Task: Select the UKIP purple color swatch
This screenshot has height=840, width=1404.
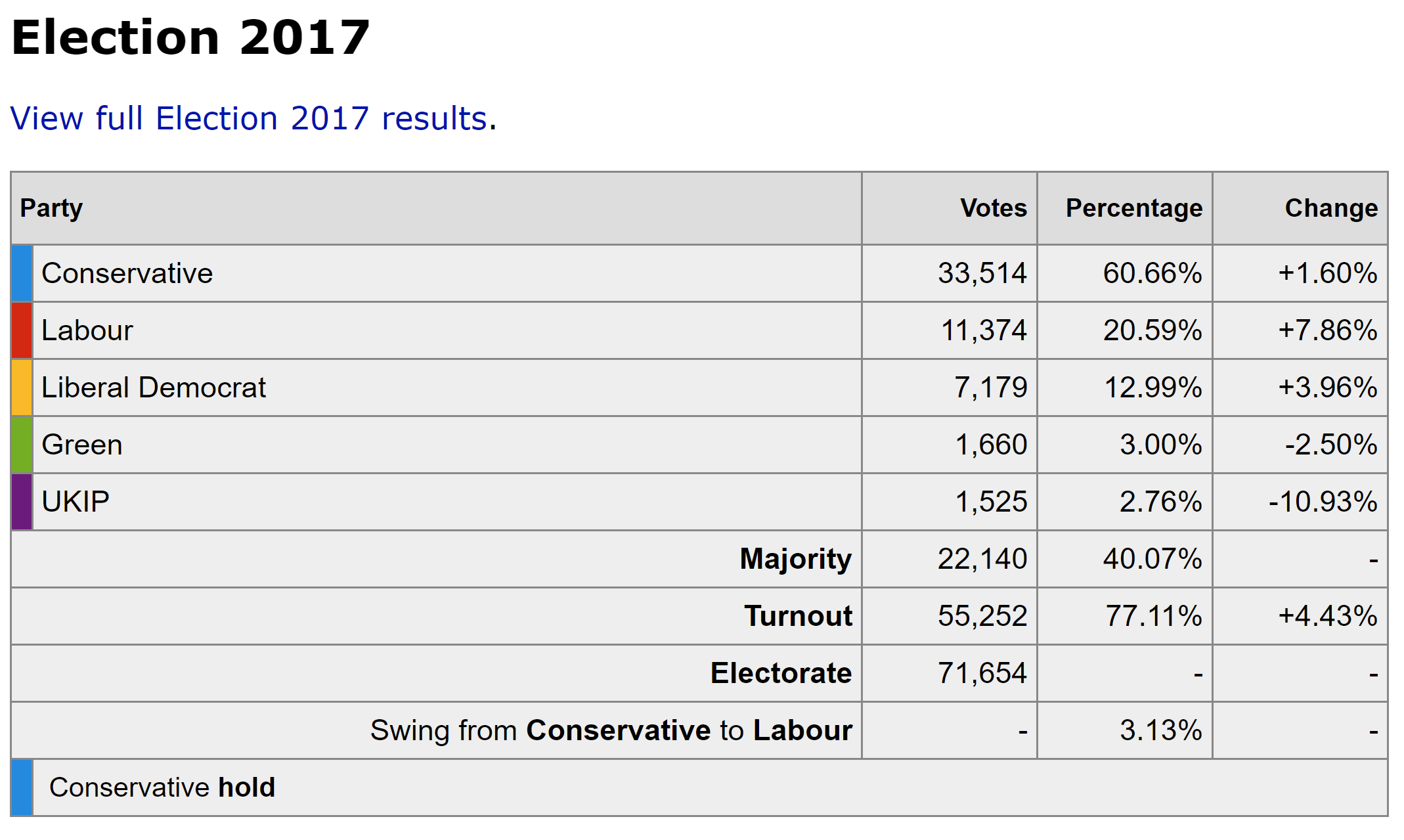Action: (x=22, y=502)
